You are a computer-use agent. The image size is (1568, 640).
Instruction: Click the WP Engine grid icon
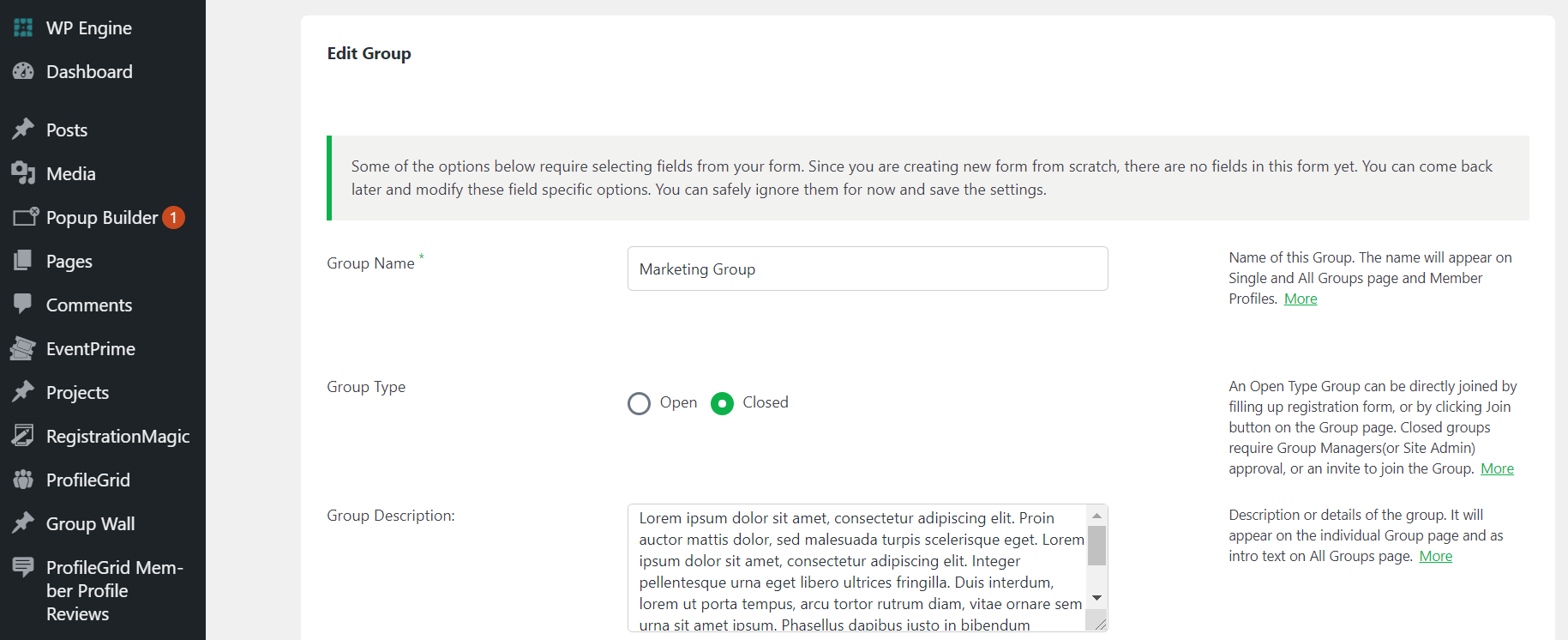coord(23,28)
